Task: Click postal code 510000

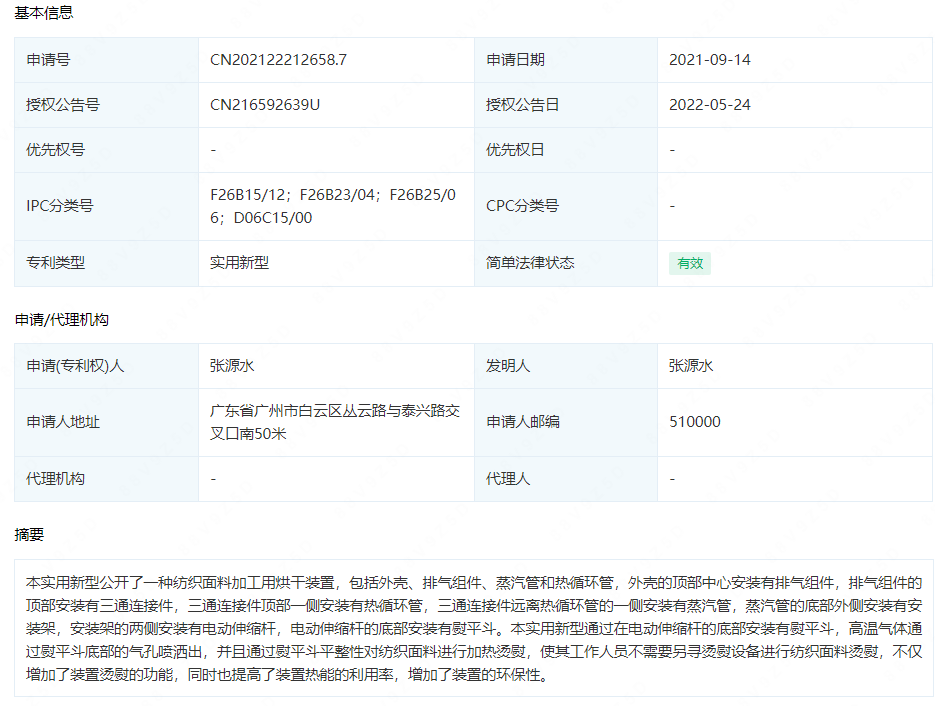Action: coord(695,422)
